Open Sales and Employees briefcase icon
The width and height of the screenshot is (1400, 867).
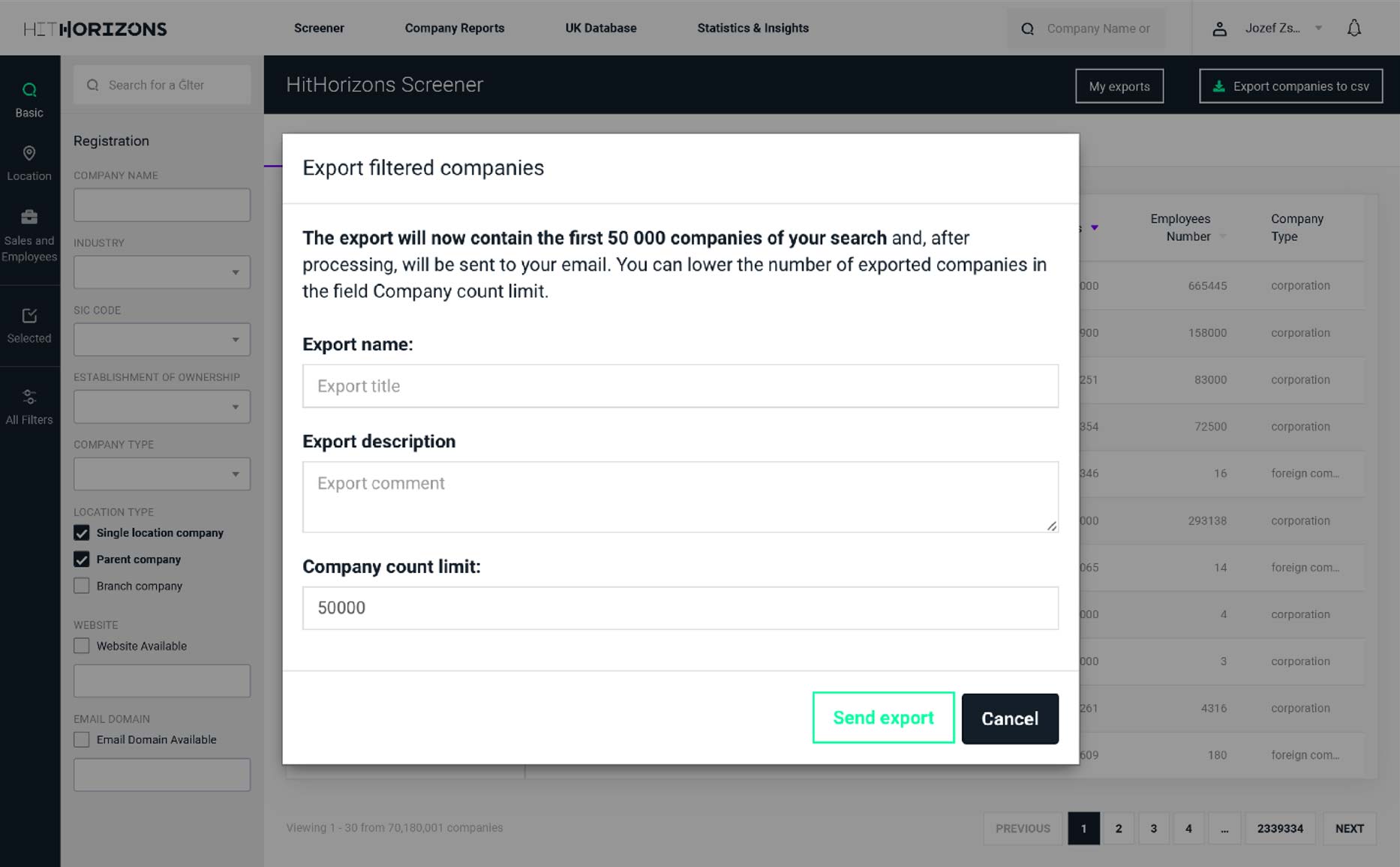(x=29, y=217)
